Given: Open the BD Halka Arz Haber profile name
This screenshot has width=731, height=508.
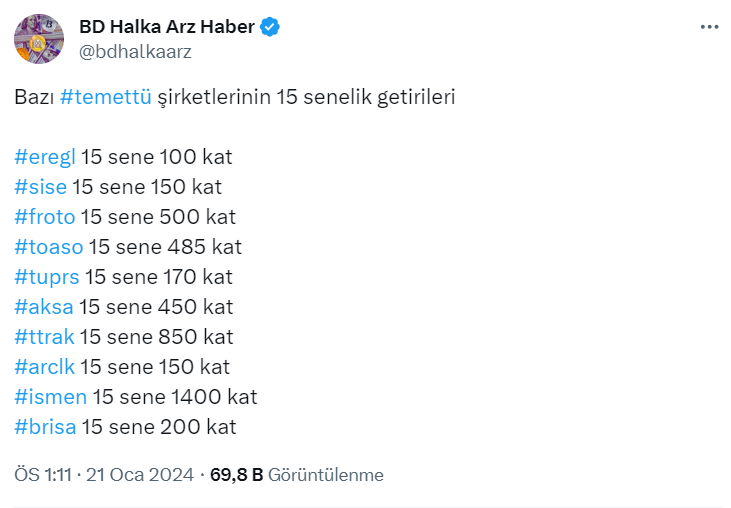Looking at the screenshot, I should [167, 28].
